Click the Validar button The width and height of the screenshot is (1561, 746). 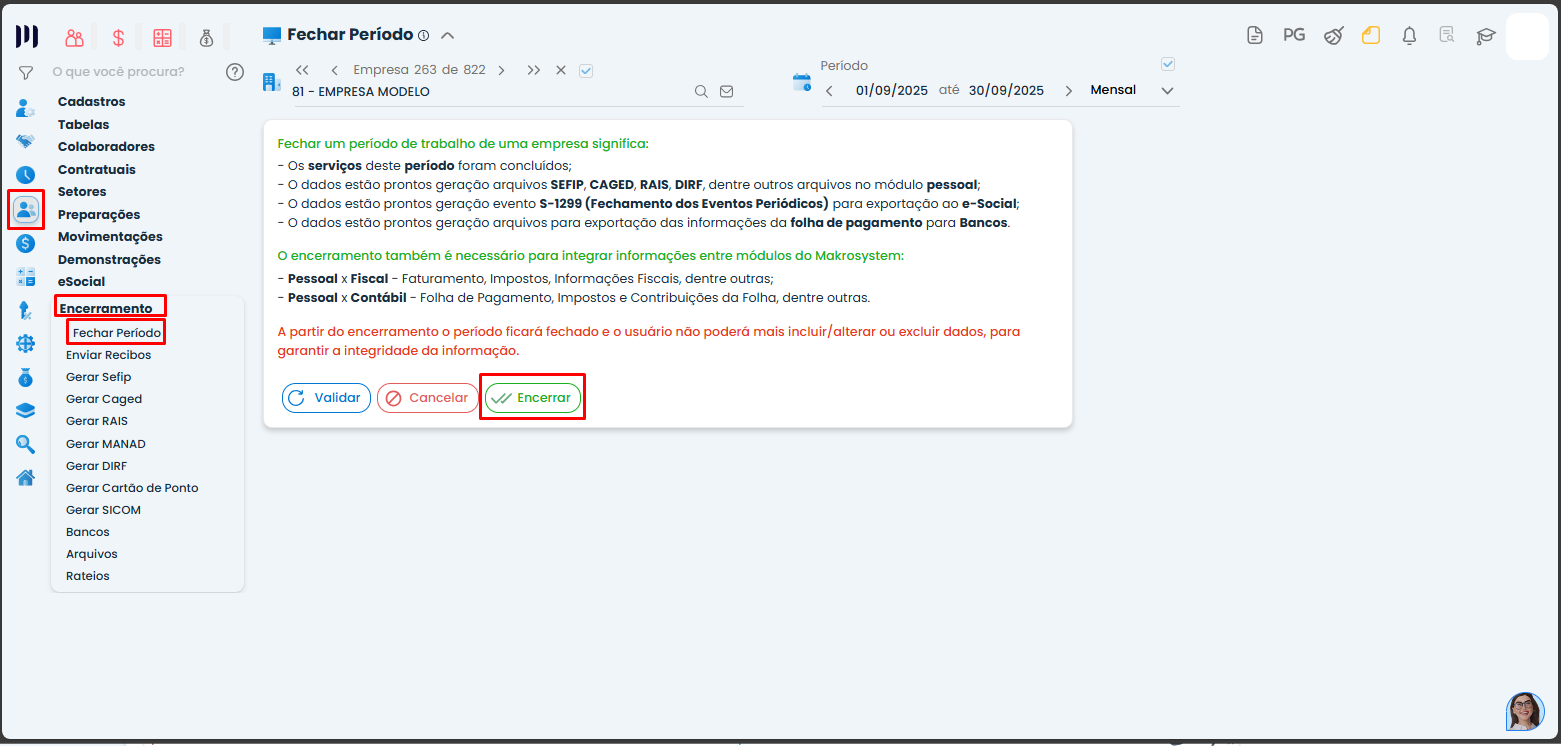pyautogui.click(x=326, y=398)
